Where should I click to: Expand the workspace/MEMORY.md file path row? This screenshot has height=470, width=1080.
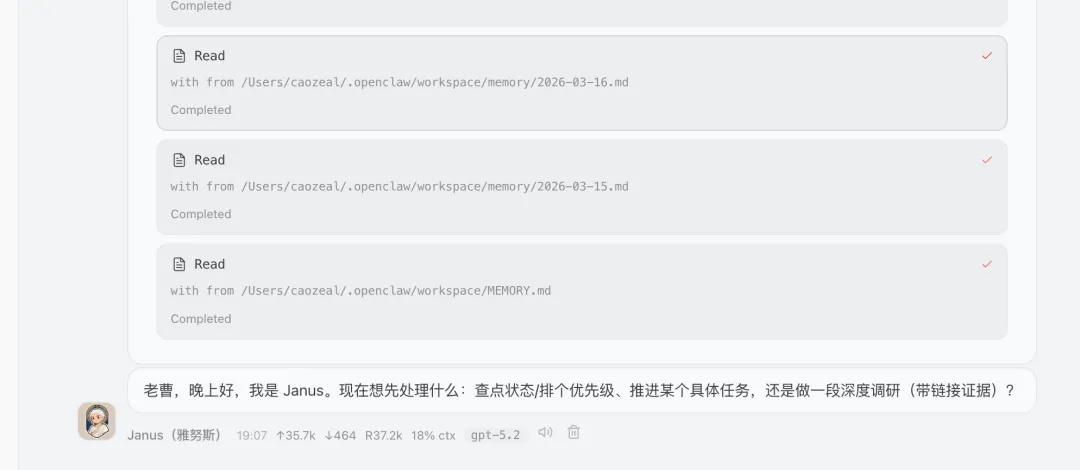pyautogui.click(x=361, y=290)
